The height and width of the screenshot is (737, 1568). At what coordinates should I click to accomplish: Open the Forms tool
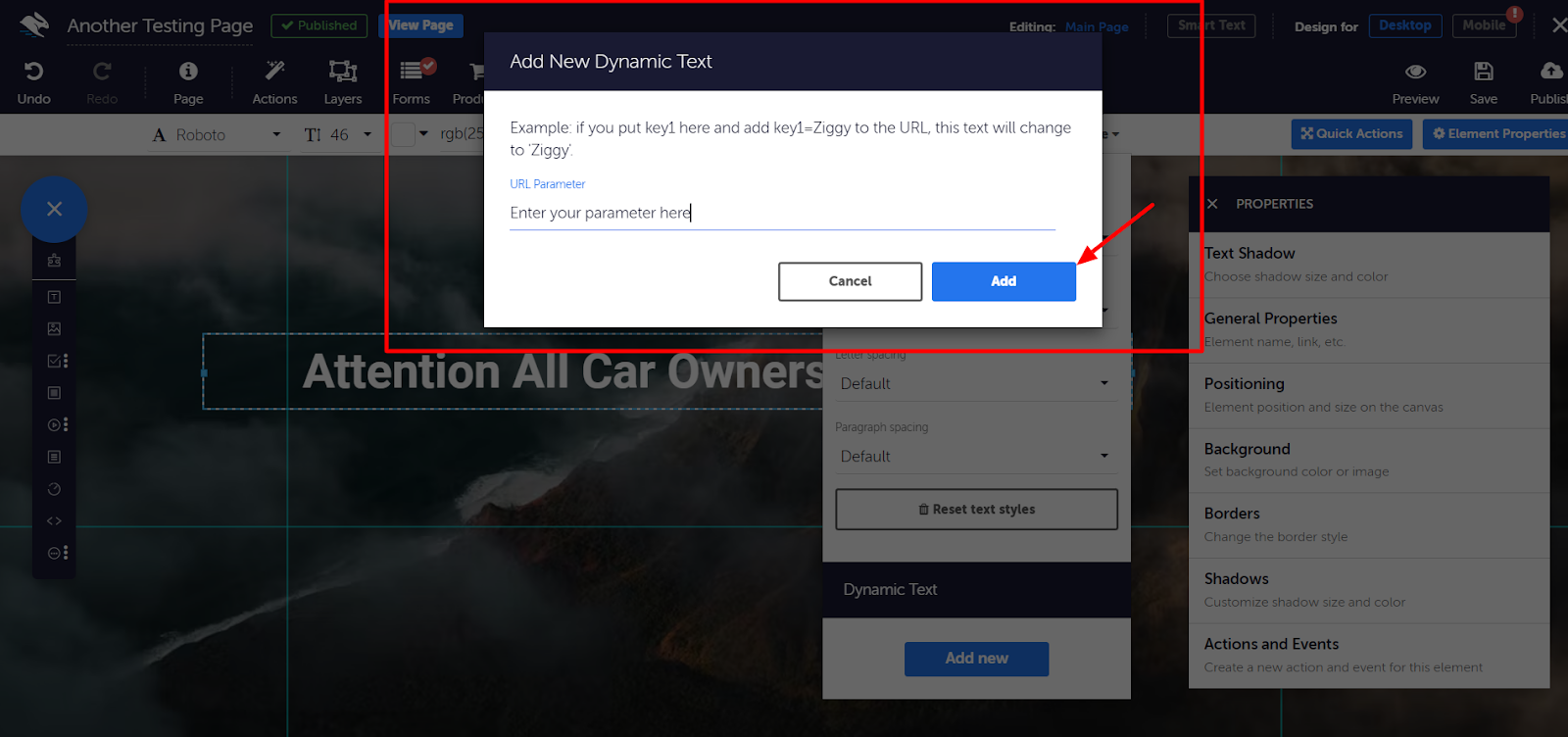(412, 72)
